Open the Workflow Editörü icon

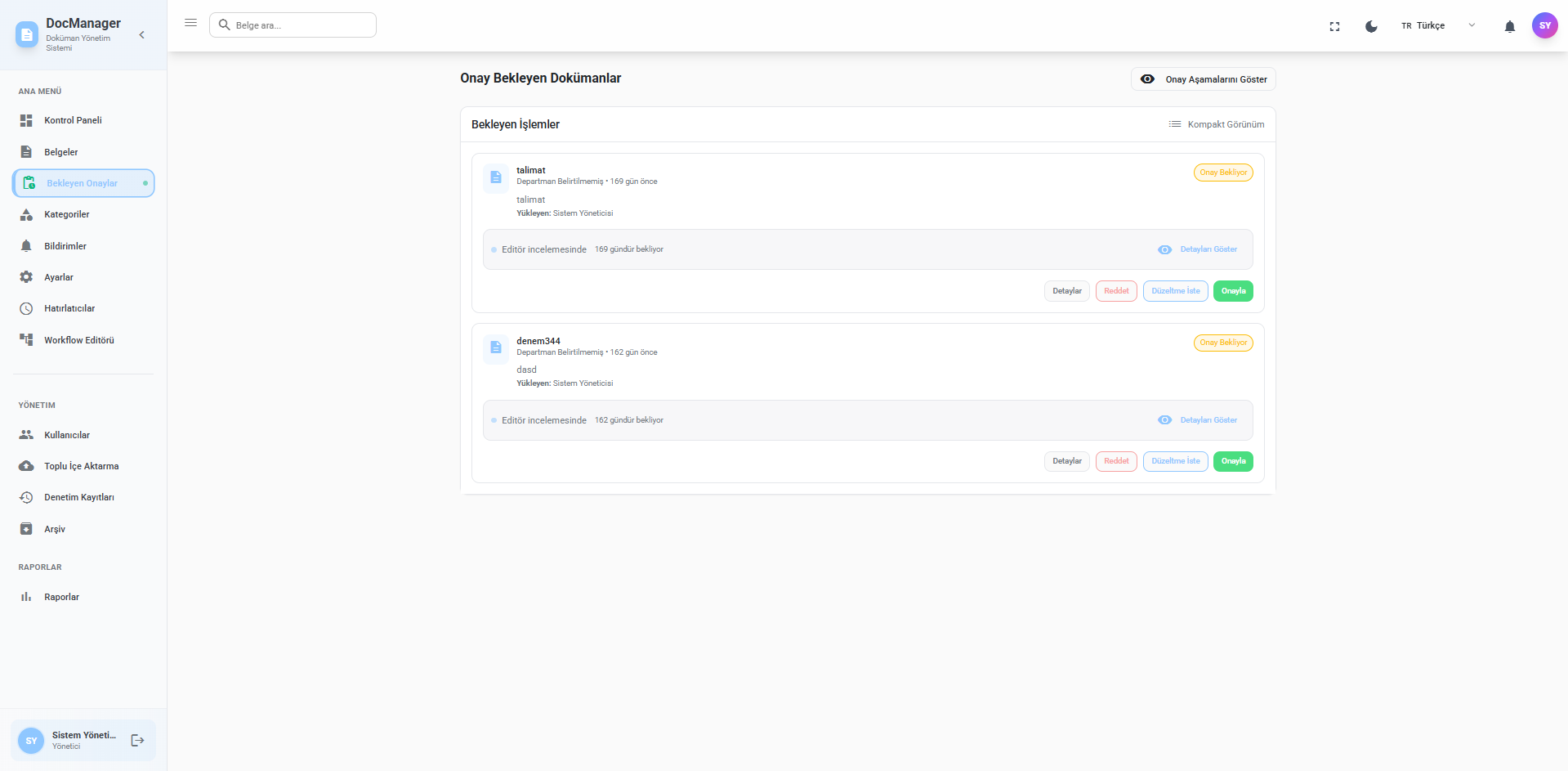(x=26, y=340)
